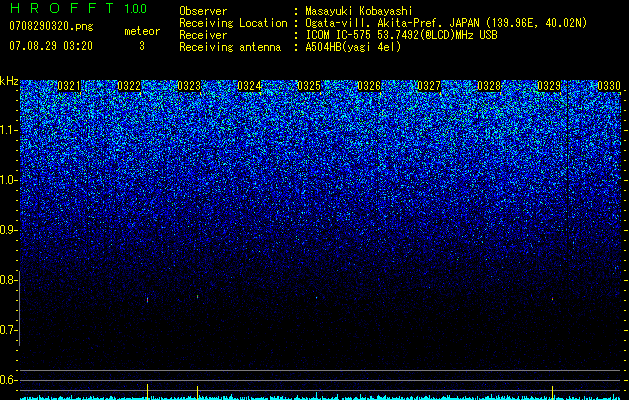This screenshot has height=400, width=629.
Task: Click the 0322 time marker
Action: (x=129, y=86)
